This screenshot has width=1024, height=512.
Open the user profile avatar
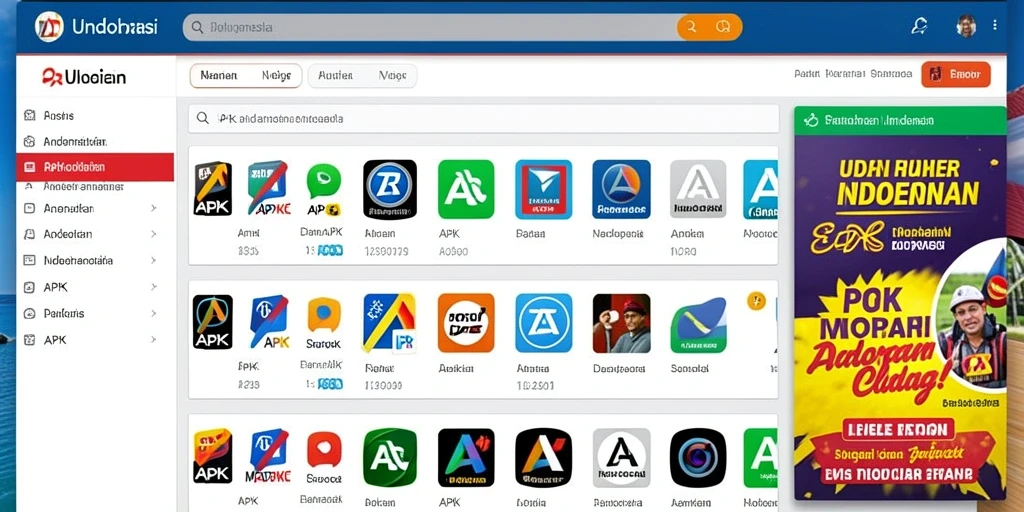click(x=966, y=26)
